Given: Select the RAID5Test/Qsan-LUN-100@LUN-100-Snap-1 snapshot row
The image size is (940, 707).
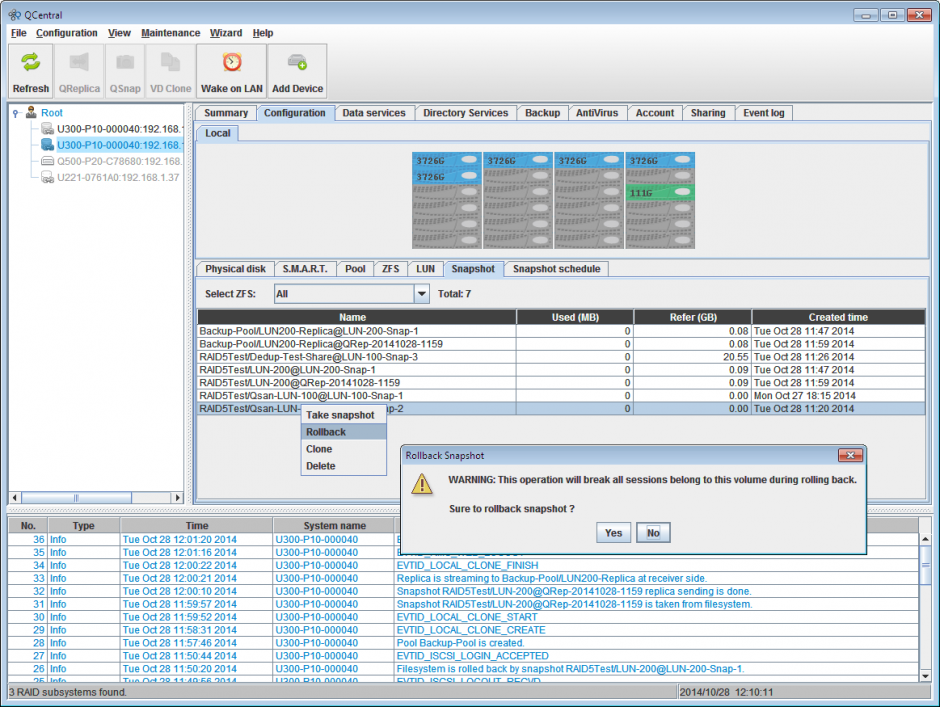Looking at the screenshot, I should (x=561, y=396).
